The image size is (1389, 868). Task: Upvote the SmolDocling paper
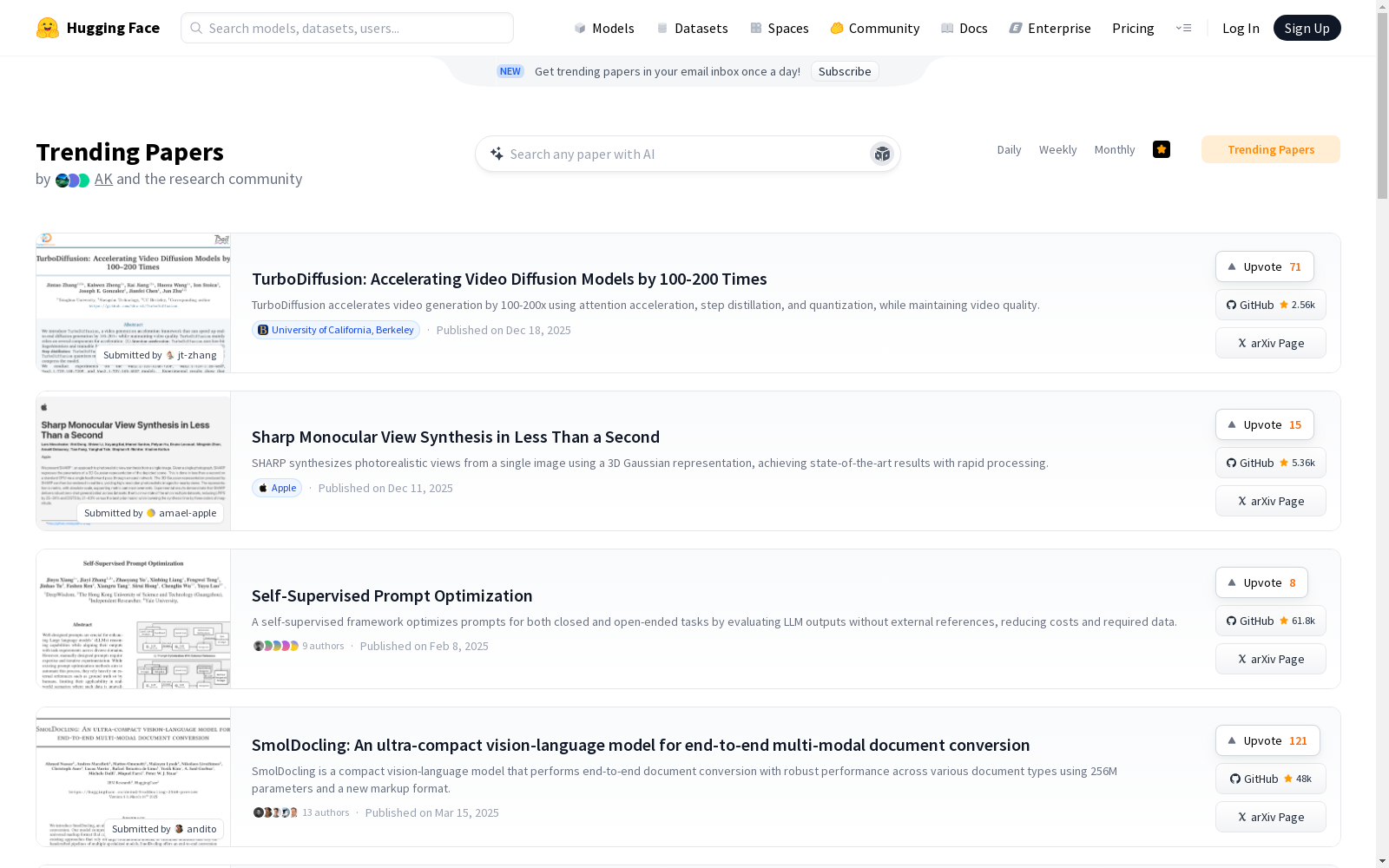point(1267,740)
